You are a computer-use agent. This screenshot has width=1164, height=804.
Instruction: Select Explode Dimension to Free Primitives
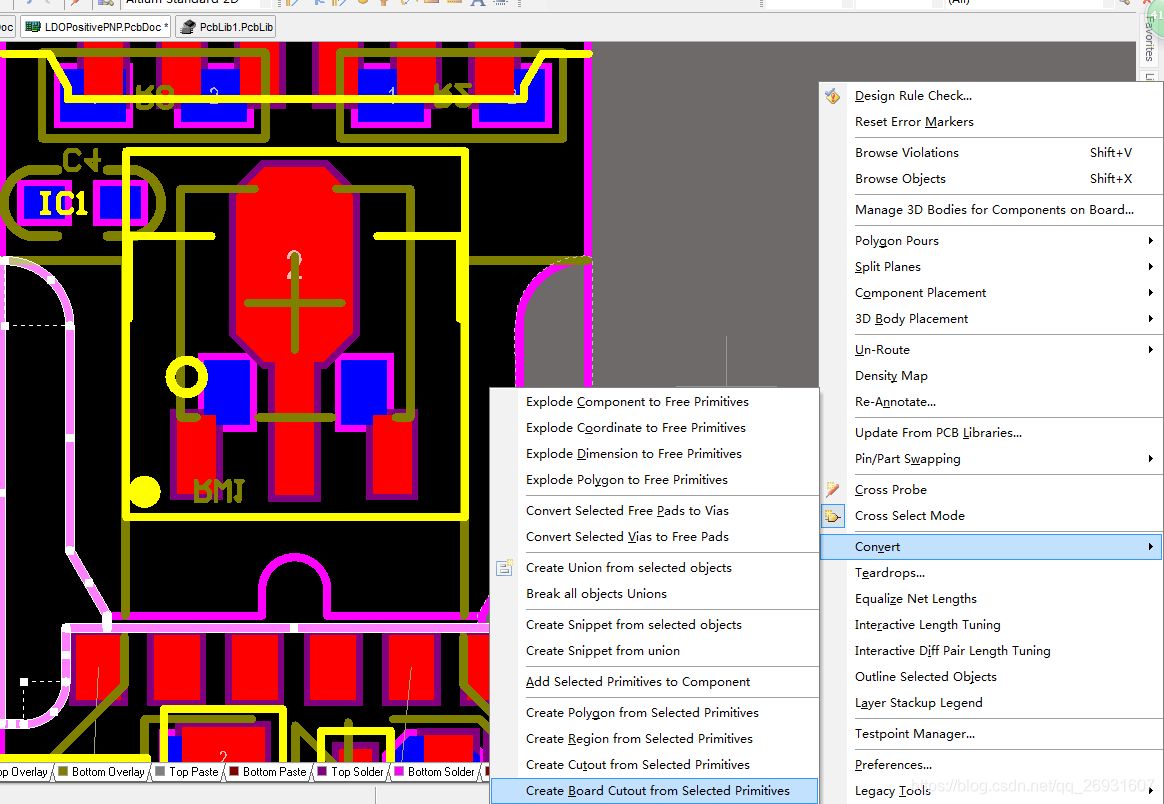(x=654, y=454)
